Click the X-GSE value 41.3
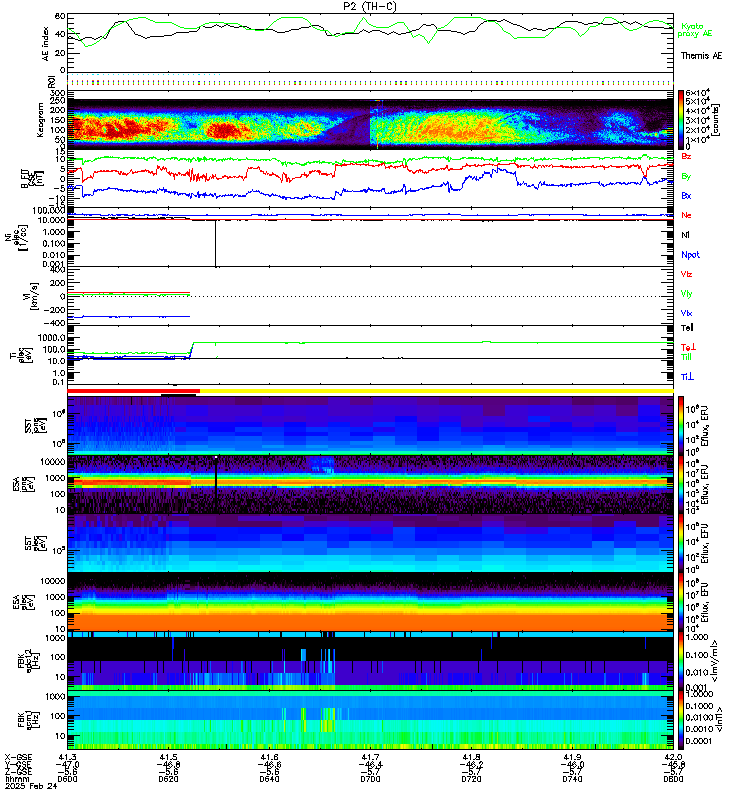This screenshot has height=800, width=750. coord(67,757)
